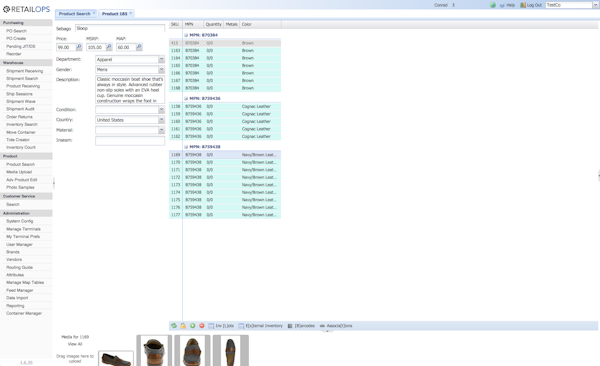Open the Department dropdown

(x=161, y=59)
